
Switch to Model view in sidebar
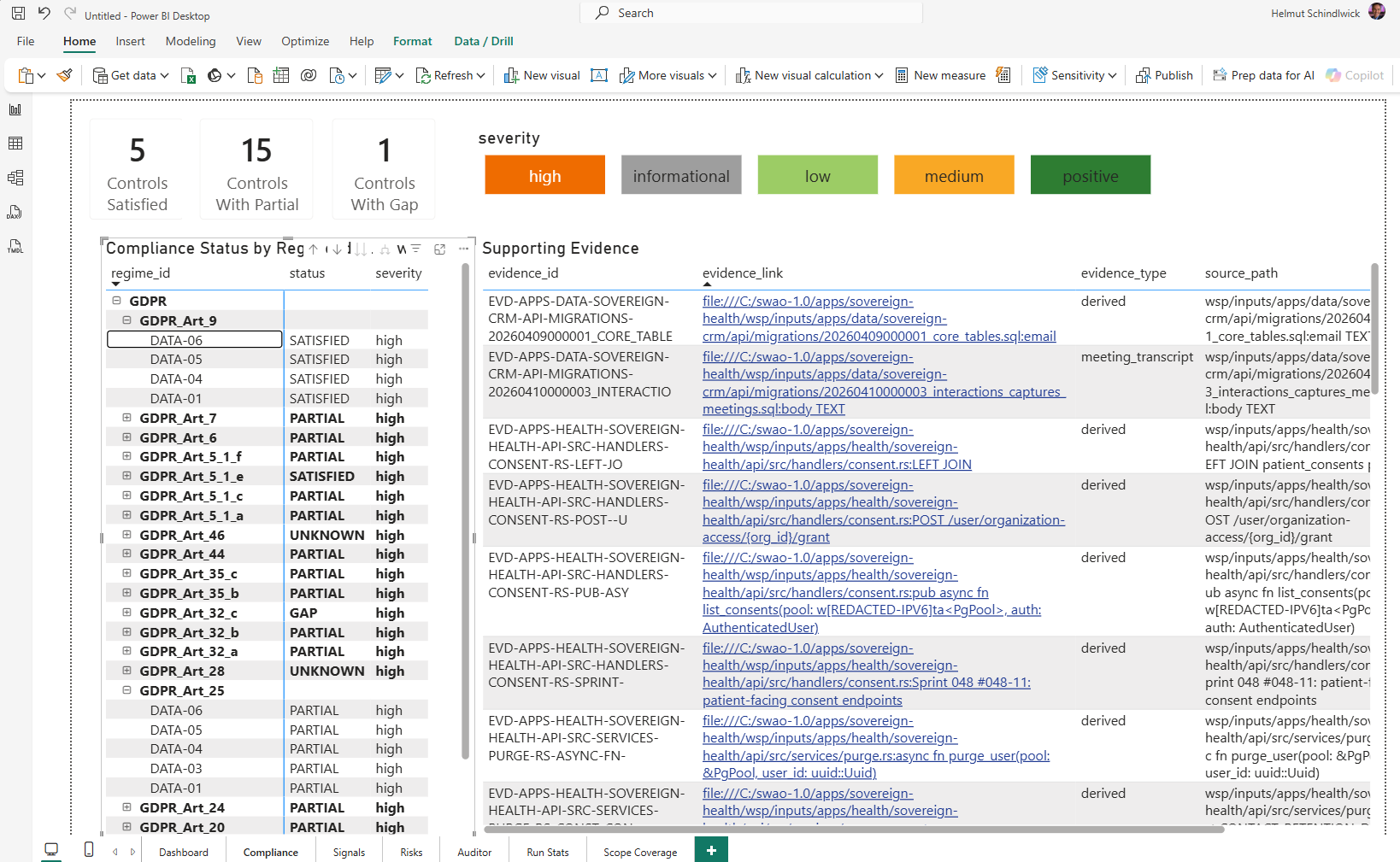pos(15,178)
